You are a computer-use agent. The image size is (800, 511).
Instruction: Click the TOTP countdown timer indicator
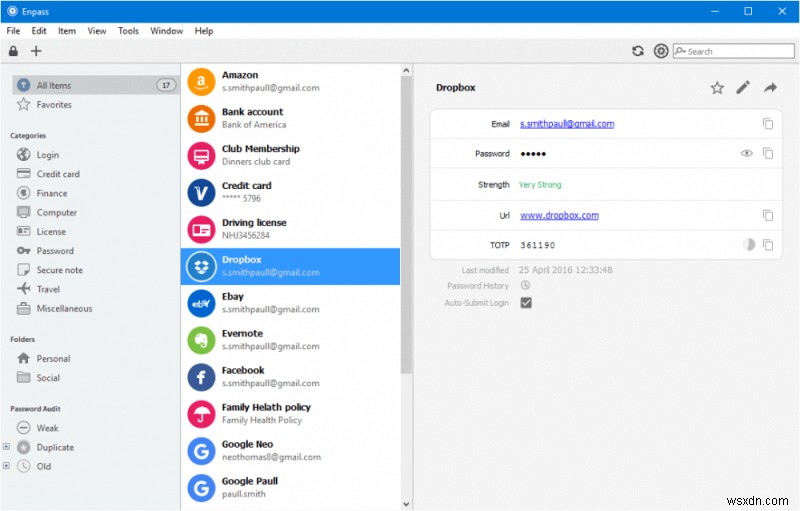748,245
